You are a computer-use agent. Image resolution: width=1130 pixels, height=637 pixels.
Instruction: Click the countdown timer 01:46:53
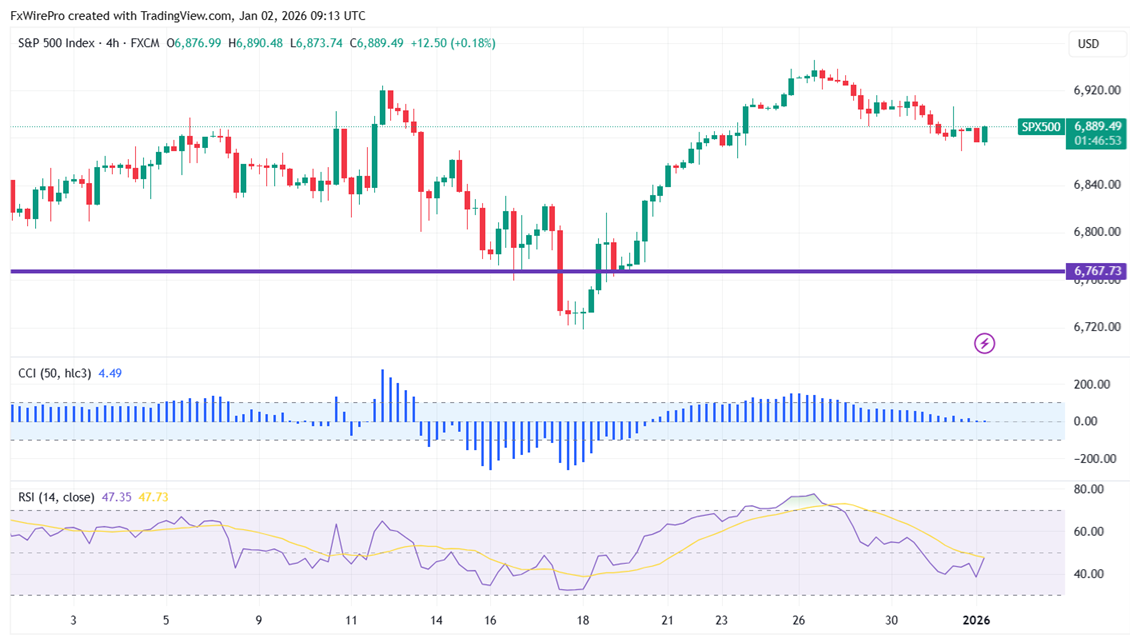pos(1097,141)
